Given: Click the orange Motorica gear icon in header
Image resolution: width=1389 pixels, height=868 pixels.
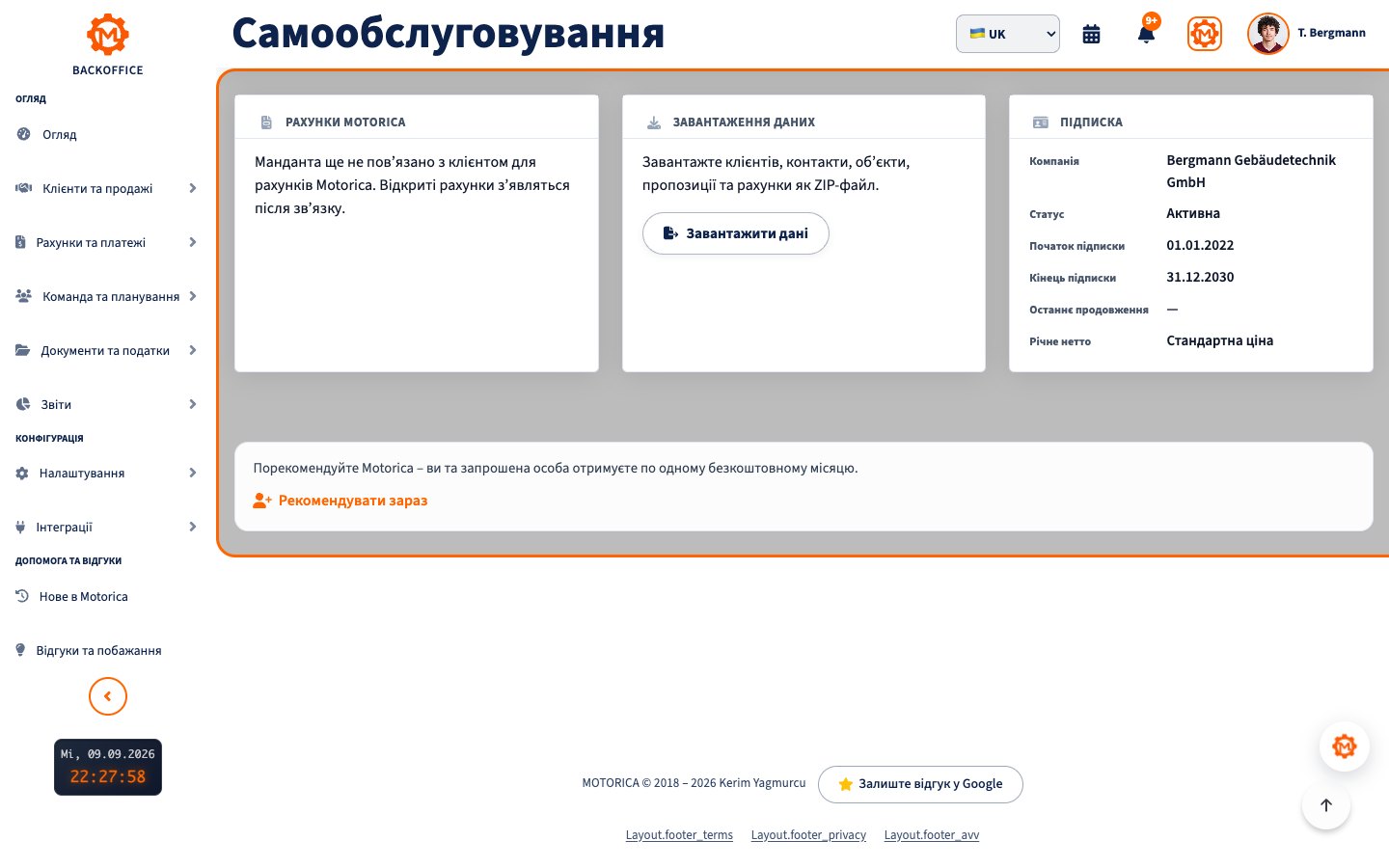Looking at the screenshot, I should 1204,34.
